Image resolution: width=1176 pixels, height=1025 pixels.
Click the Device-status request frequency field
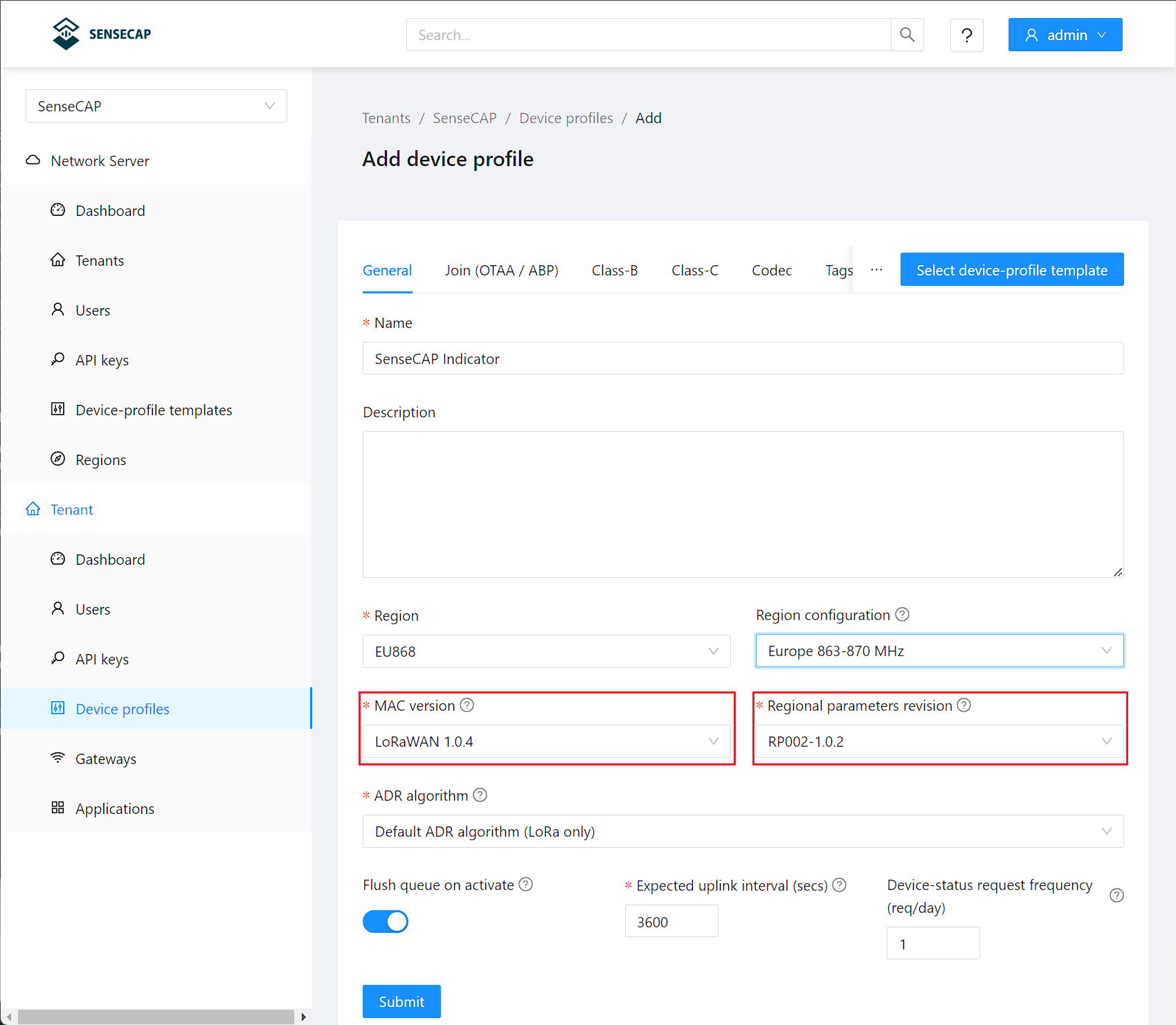(x=933, y=944)
